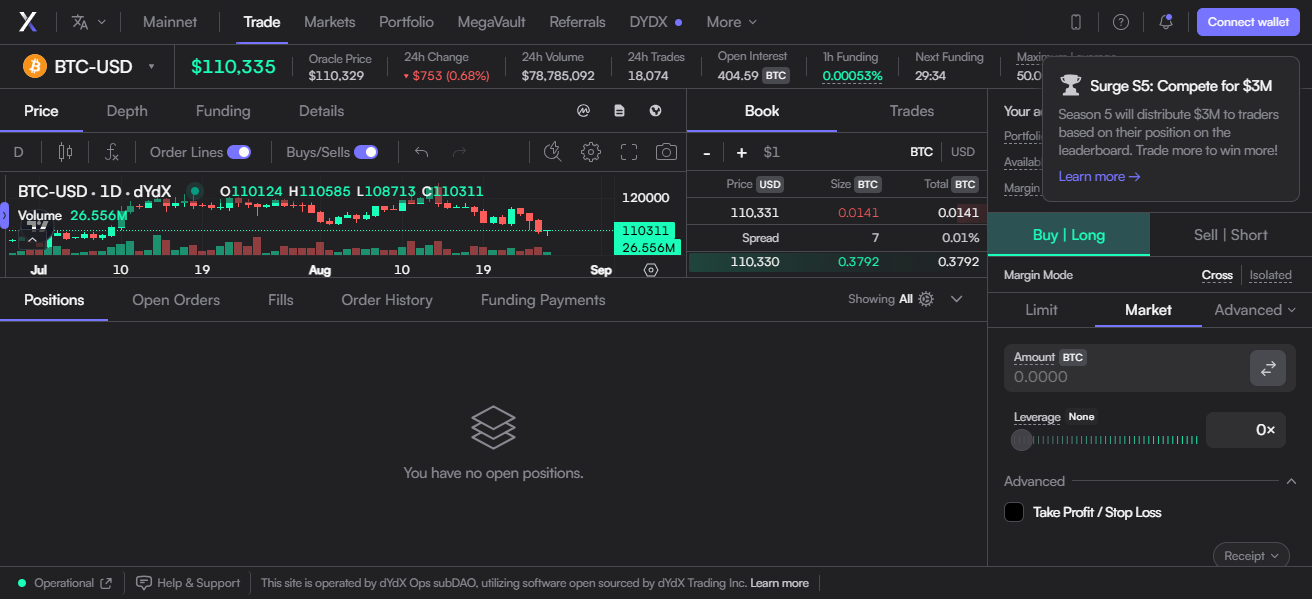1312x599 pixels.
Task: Click the Bitcoin coin icon
Action: tap(35, 67)
